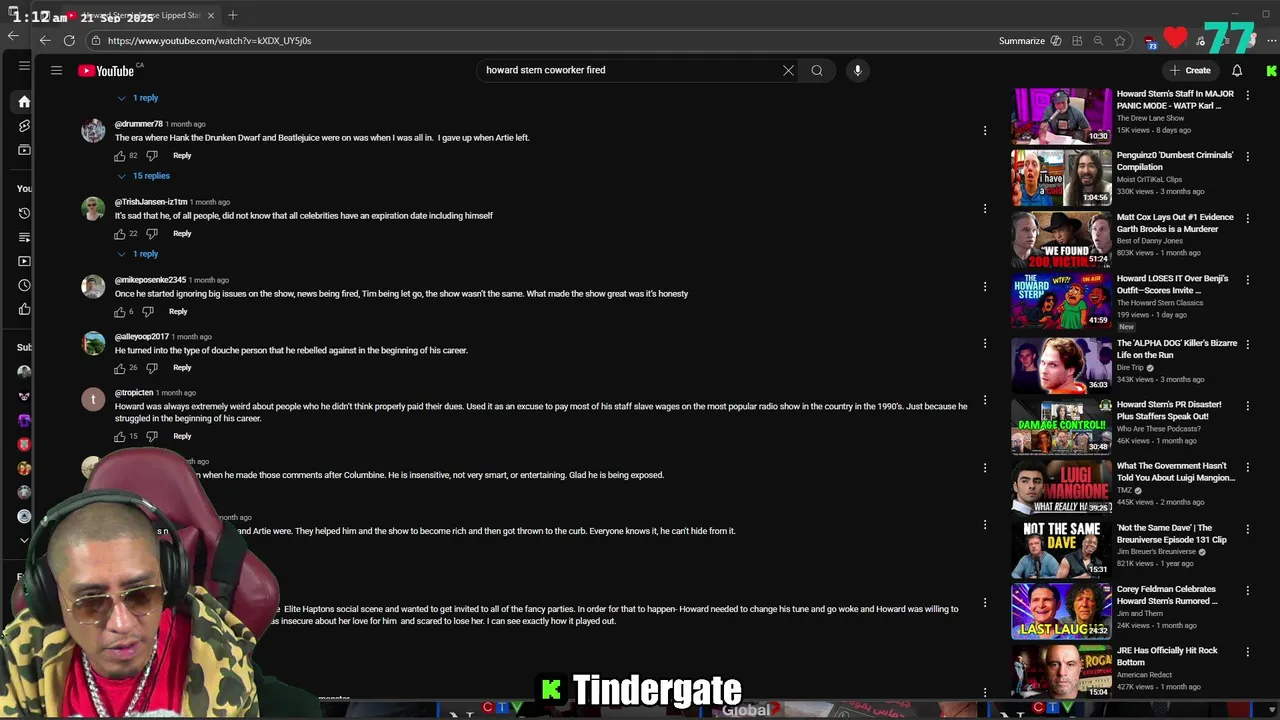
Task: Open options for Matt Cox Garth Brooks video
Action: 1247,219
